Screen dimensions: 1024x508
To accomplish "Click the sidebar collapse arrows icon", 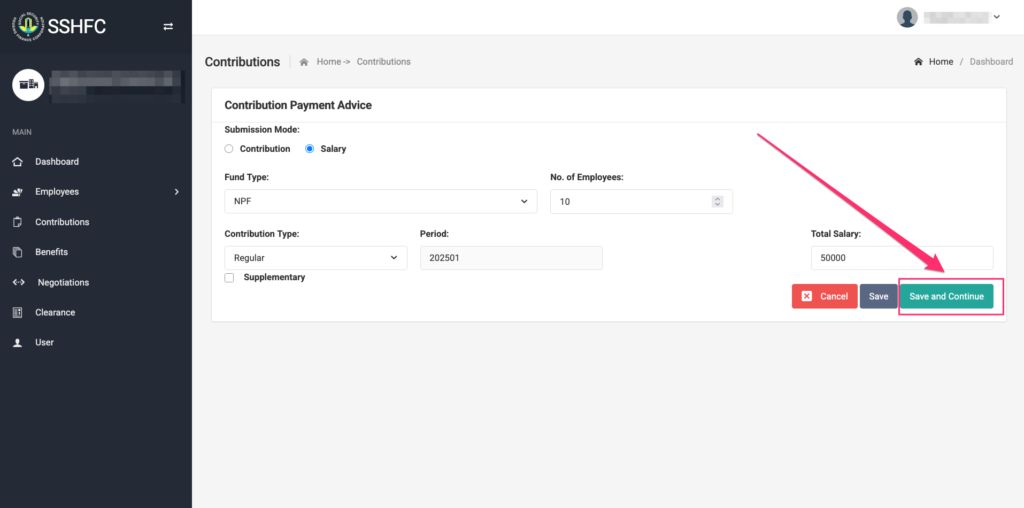I will pyautogui.click(x=168, y=27).
